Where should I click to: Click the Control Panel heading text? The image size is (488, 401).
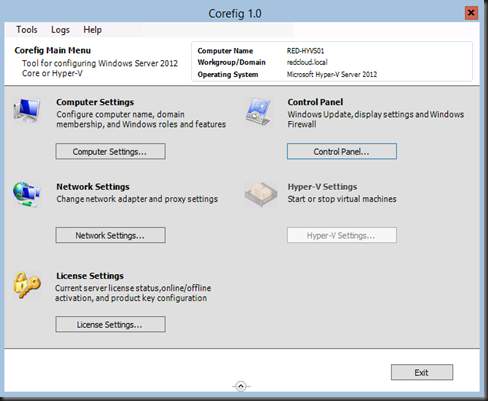click(x=315, y=102)
